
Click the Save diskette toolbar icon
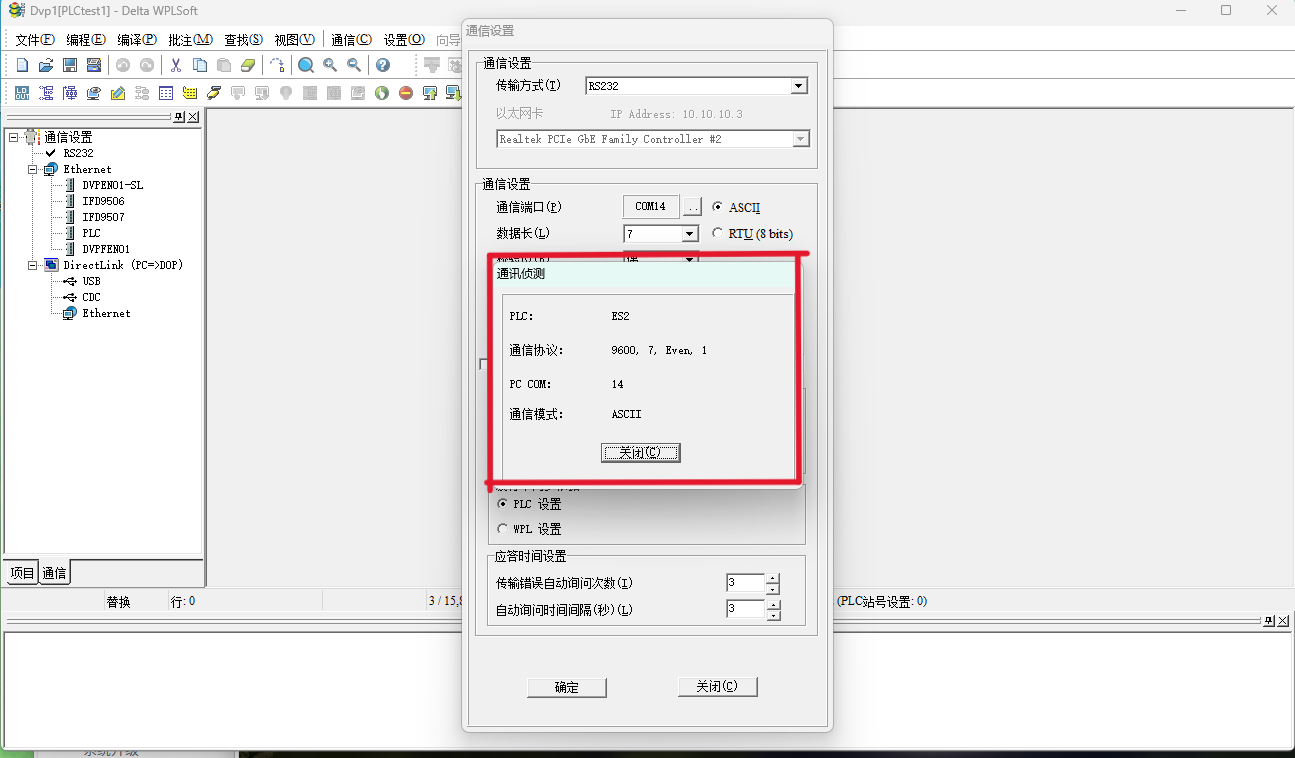[x=70, y=65]
